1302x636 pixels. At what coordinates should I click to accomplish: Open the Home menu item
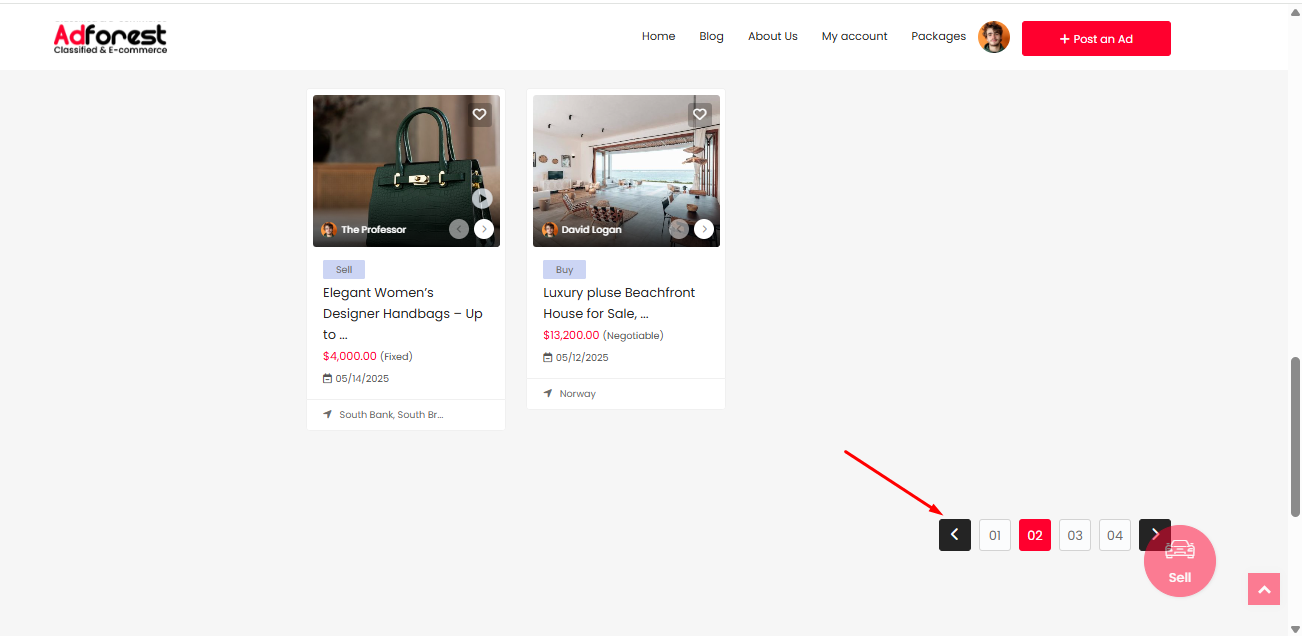(658, 37)
